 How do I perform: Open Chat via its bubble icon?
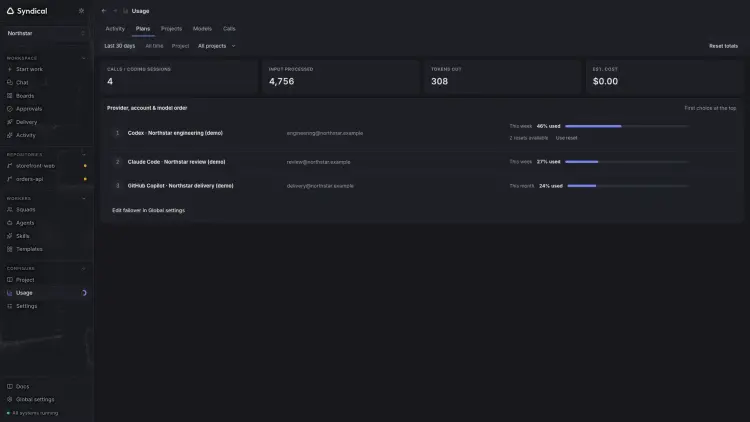[x=10, y=82]
